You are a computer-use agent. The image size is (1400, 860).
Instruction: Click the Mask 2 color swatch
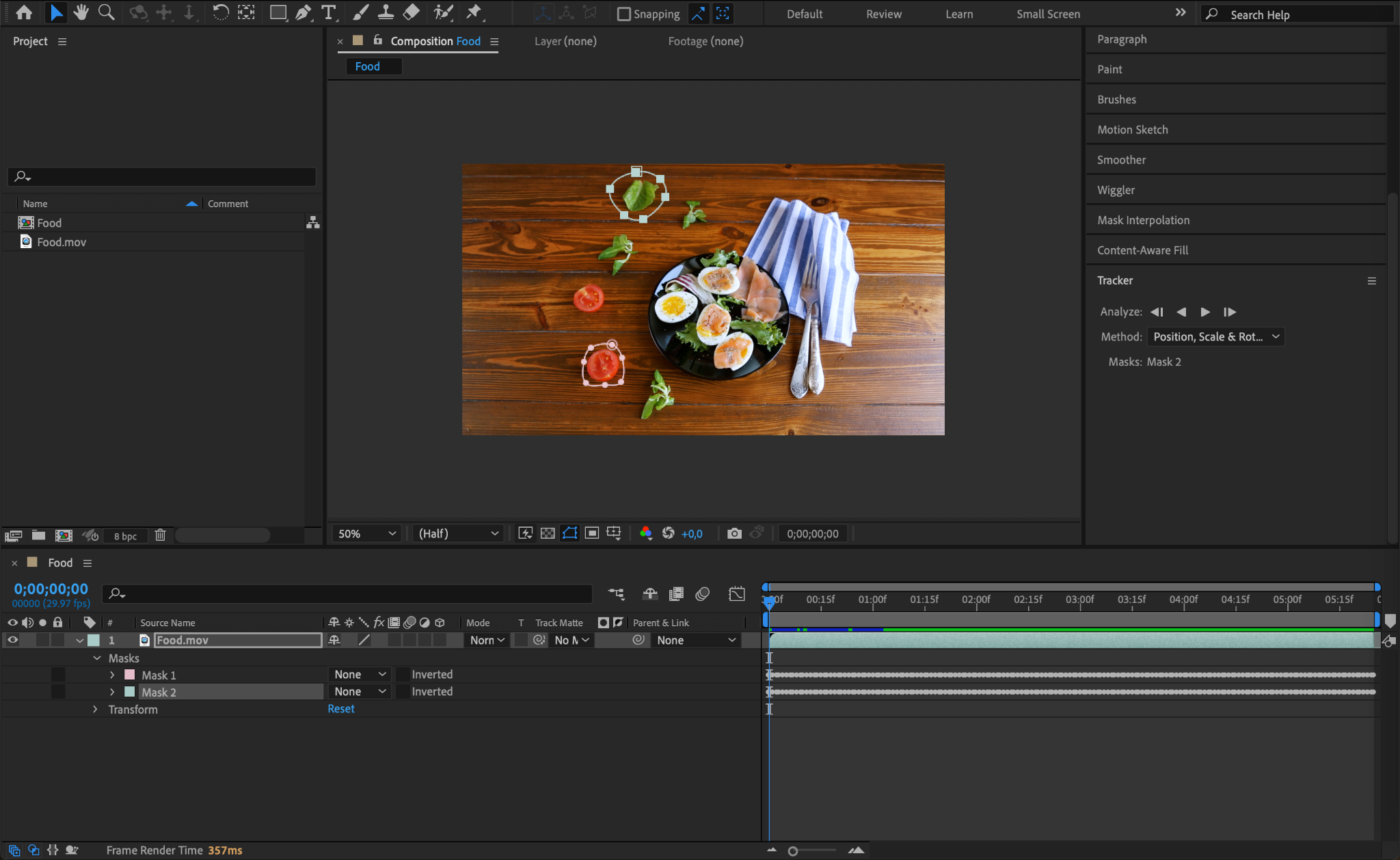click(x=129, y=692)
